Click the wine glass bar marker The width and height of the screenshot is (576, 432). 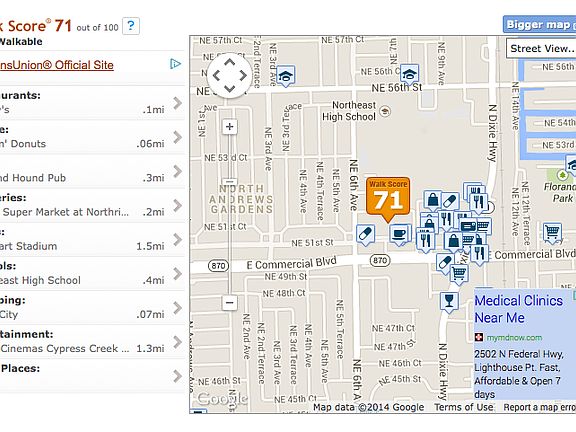point(449,302)
